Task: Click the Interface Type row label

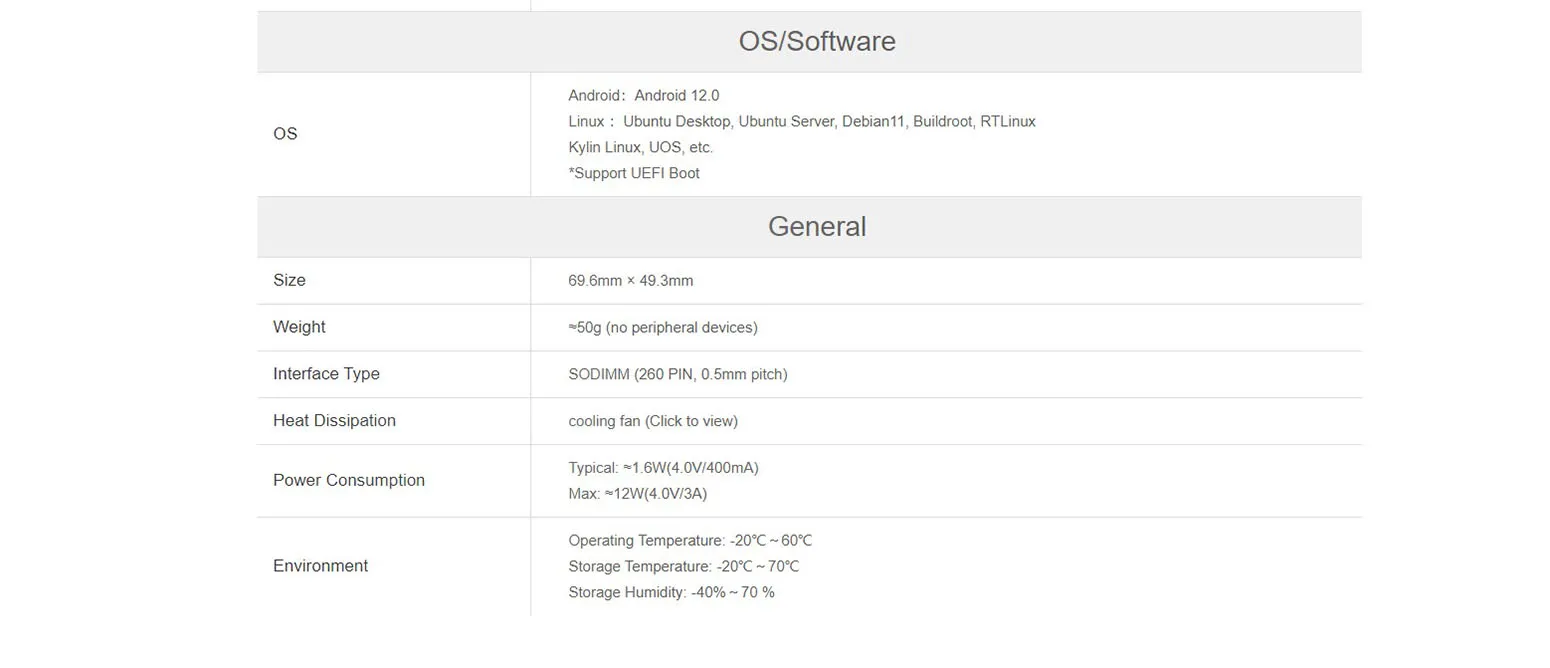Action: click(326, 374)
